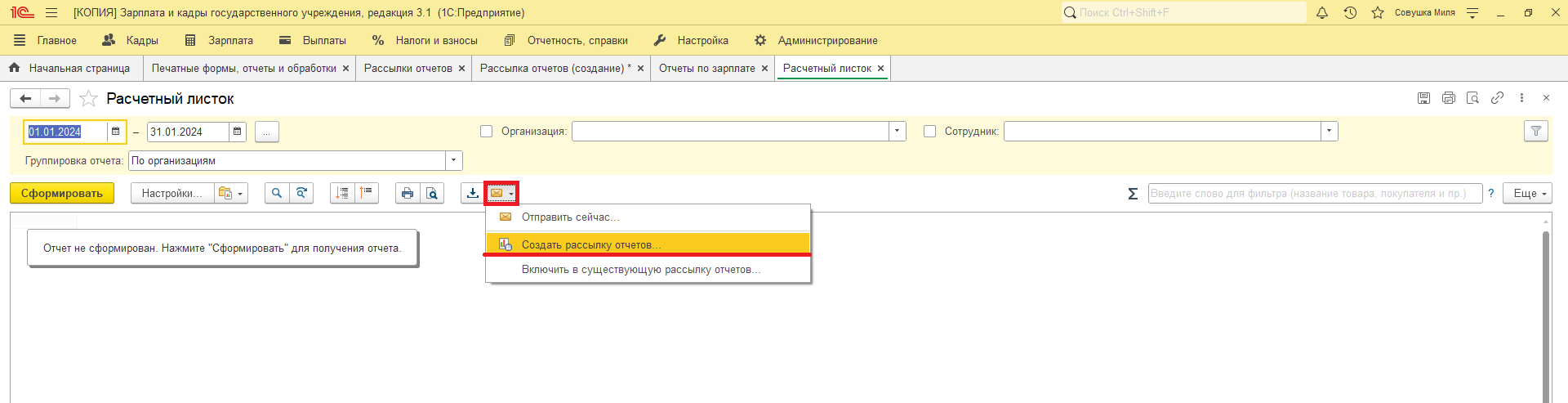This screenshot has width=1568, height=403.
Task: Expand the Сотрудник dropdown list
Action: point(1330,132)
